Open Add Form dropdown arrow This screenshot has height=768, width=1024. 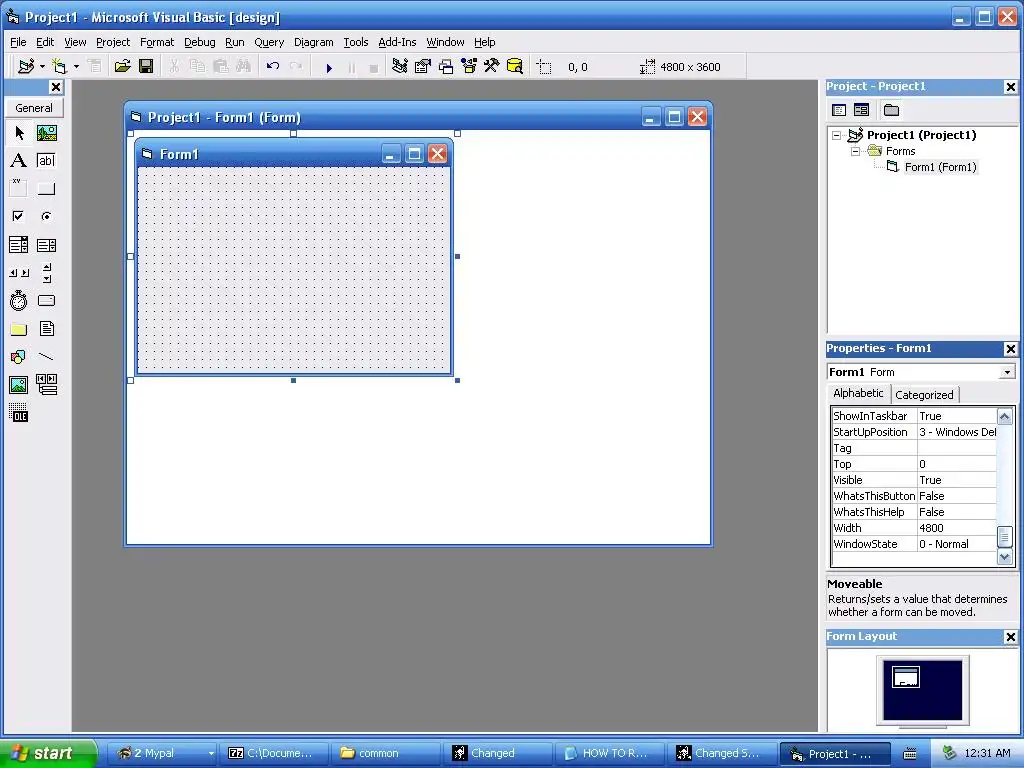(76, 67)
